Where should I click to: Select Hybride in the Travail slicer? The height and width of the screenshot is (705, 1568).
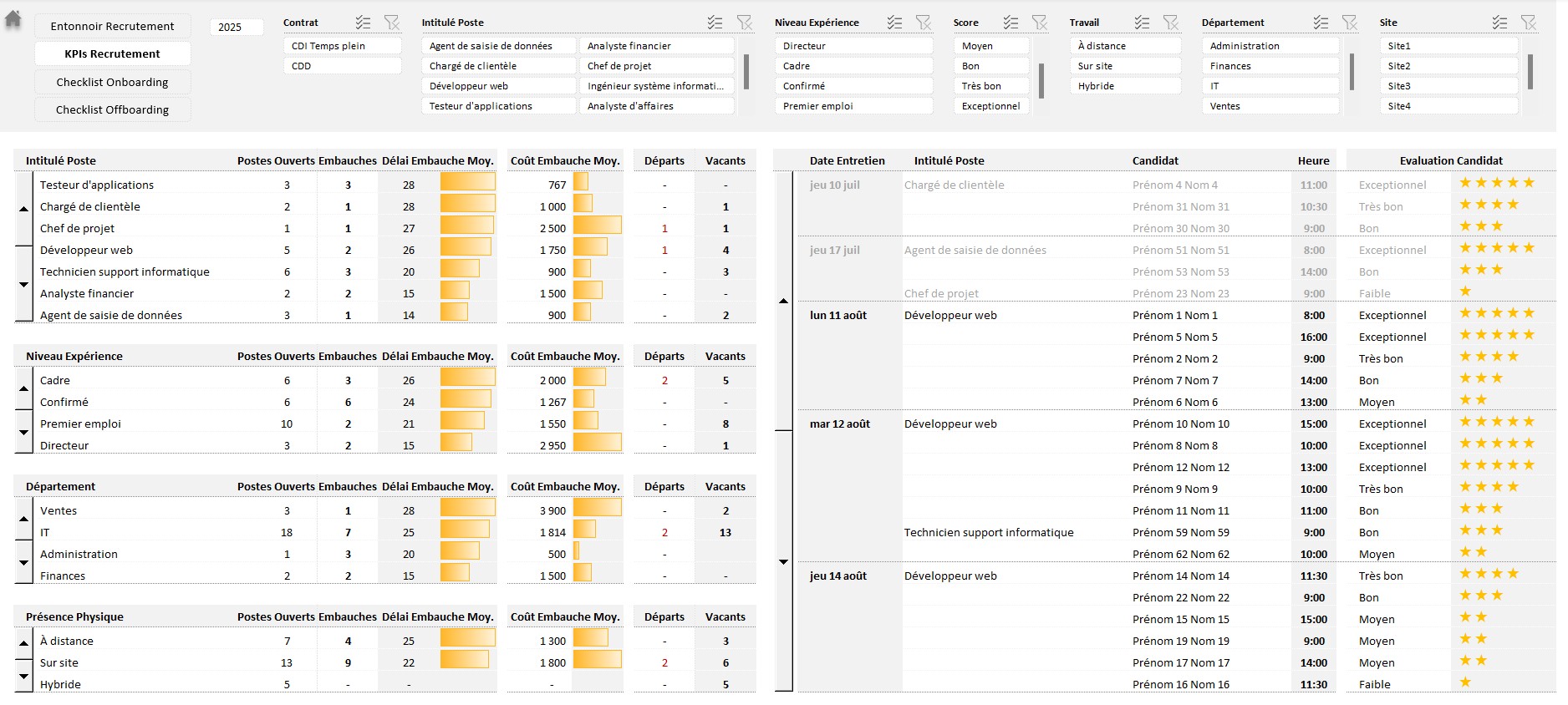coord(1123,86)
